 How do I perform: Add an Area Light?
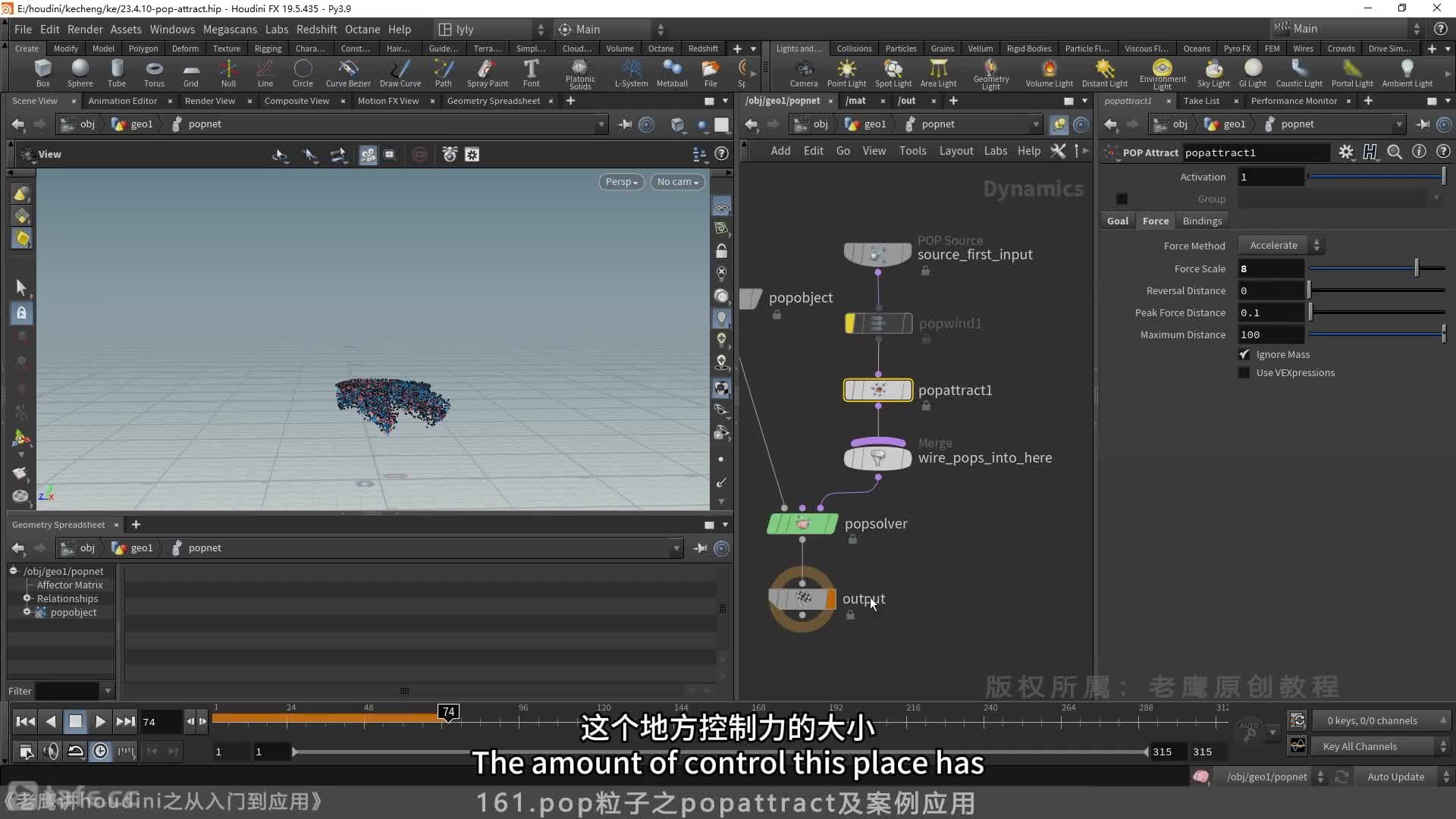pyautogui.click(x=939, y=74)
